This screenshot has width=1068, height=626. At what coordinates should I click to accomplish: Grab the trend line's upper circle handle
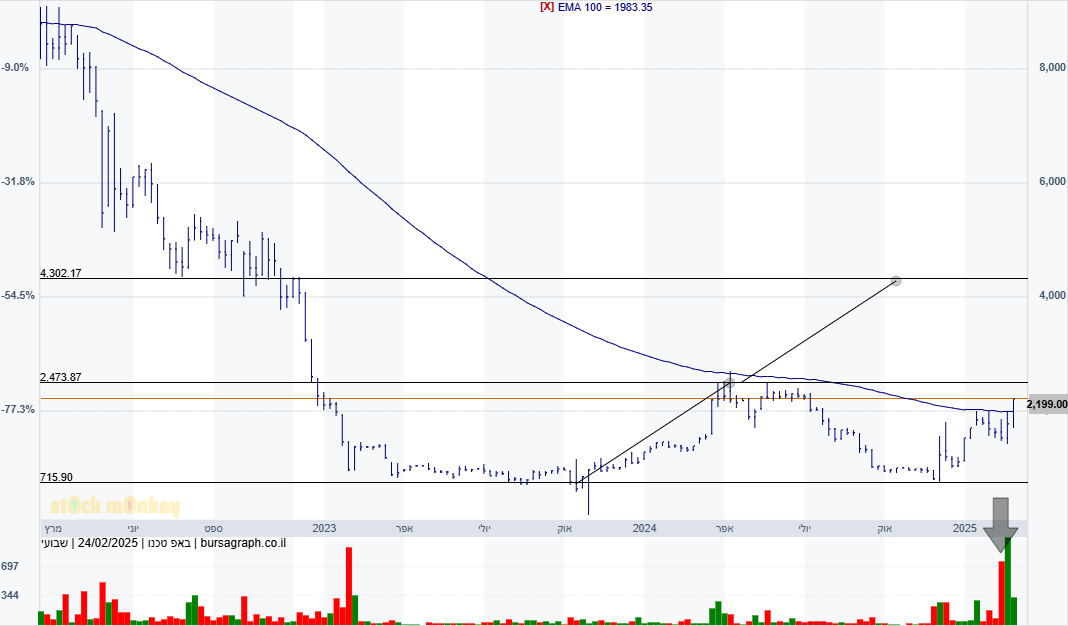[896, 281]
